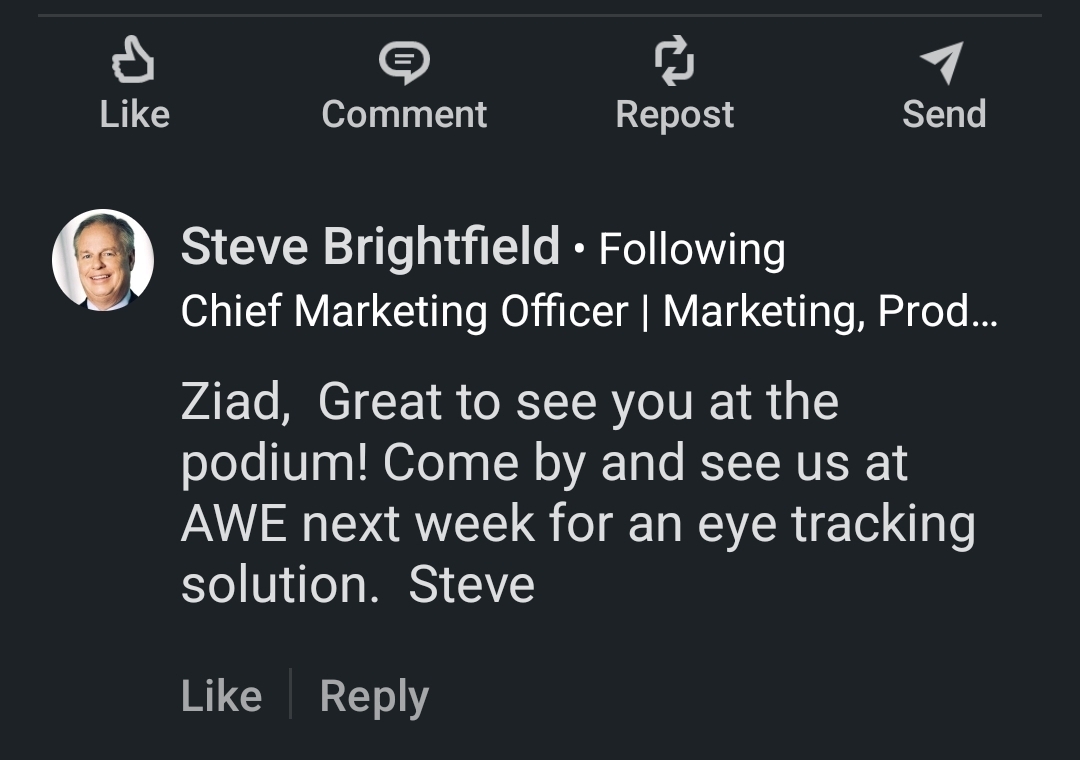
Task: Like Steve Brightfield's comment
Action: click(x=221, y=696)
